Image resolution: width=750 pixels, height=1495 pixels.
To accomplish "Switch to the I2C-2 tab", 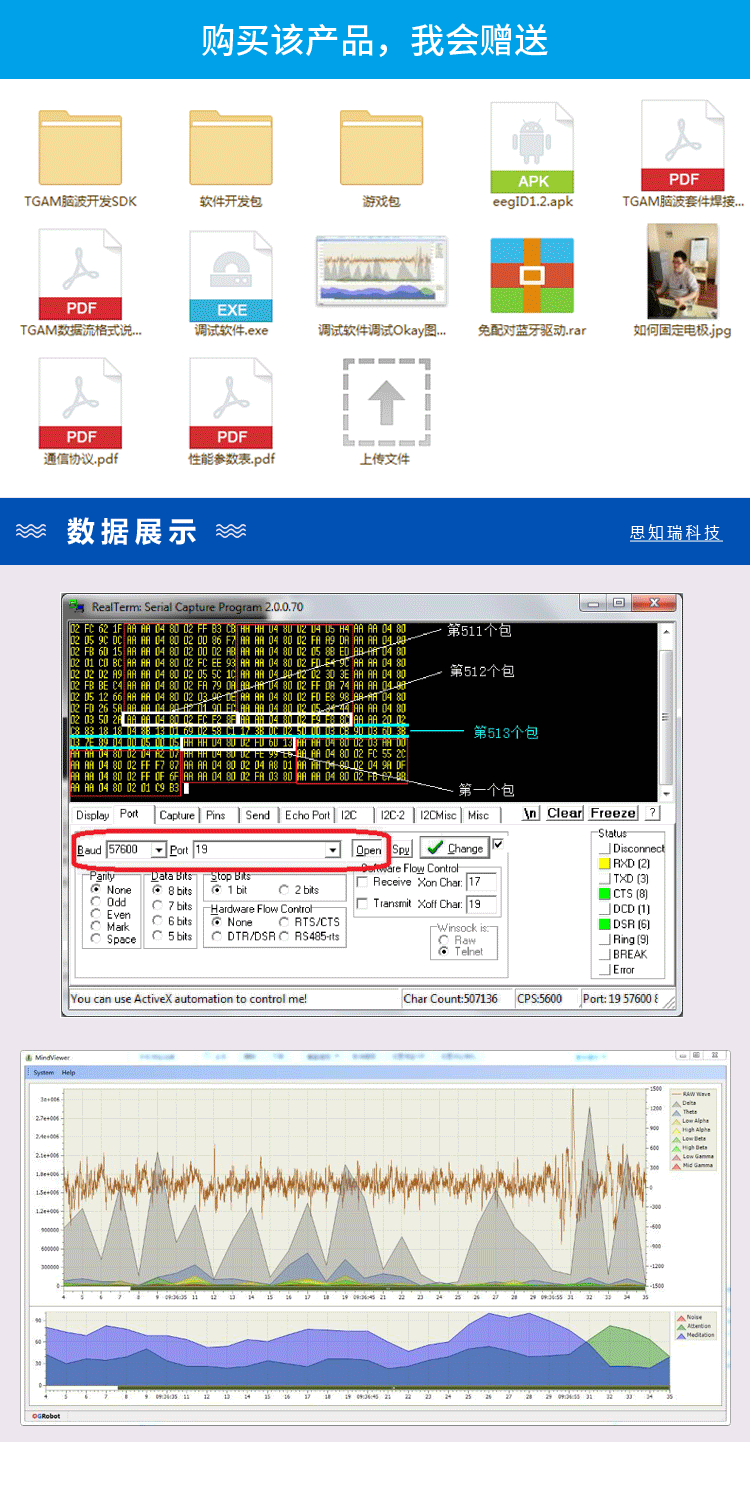I will [x=392, y=815].
